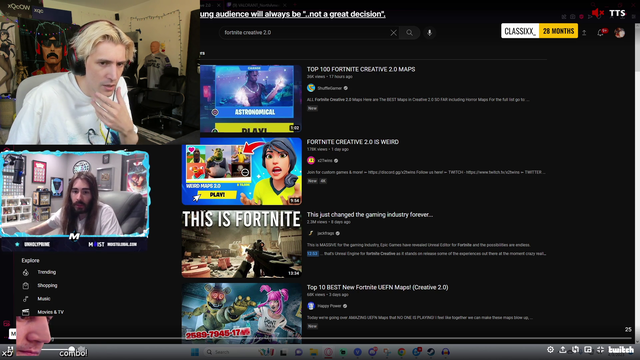The image size is (640, 360).
Task: Click the 'Explore' sidebar heading
Action: click(x=31, y=260)
